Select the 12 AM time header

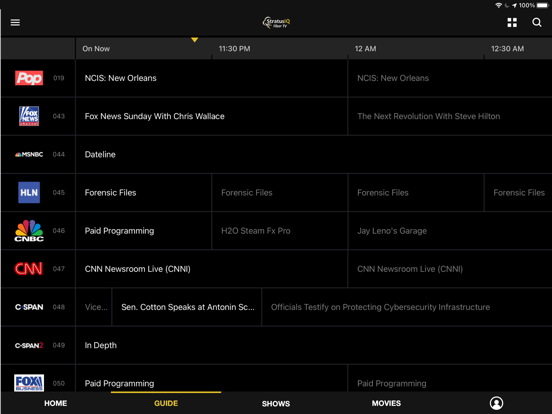[x=365, y=49]
